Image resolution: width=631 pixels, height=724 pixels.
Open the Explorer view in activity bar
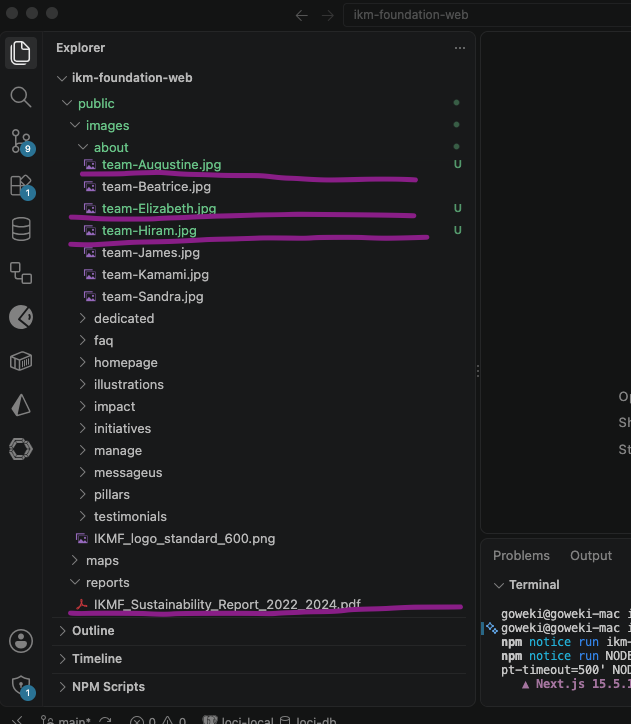coord(21,53)
